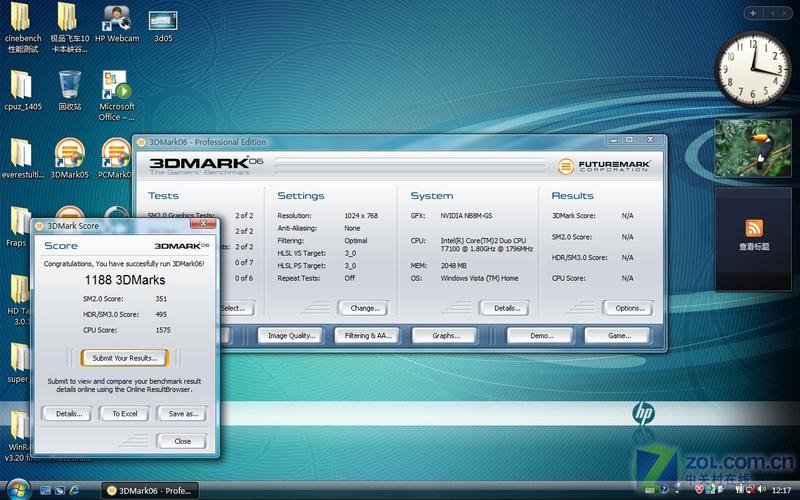This screenshot has height=500, width=800.
Task: Open the results Options button
Action: click(x=629, y=308)
